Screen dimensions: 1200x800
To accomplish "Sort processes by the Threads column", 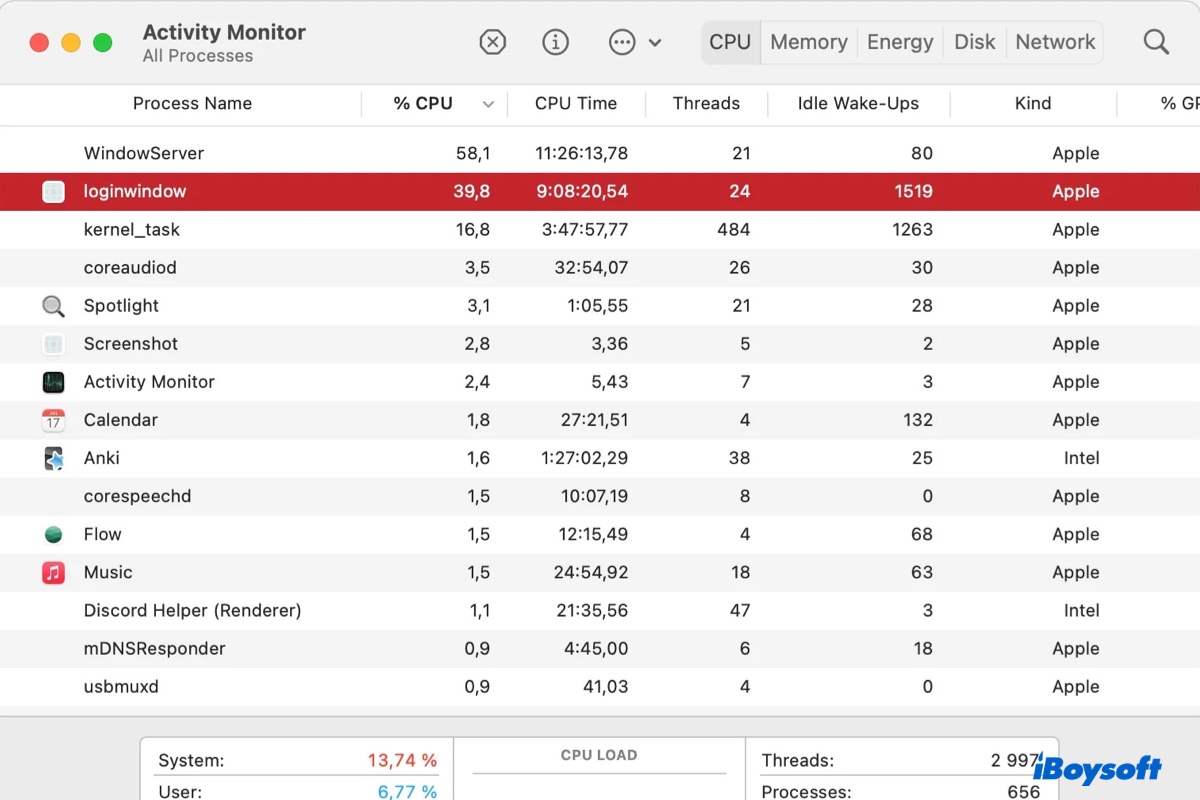I will click(x=706, y=103).
